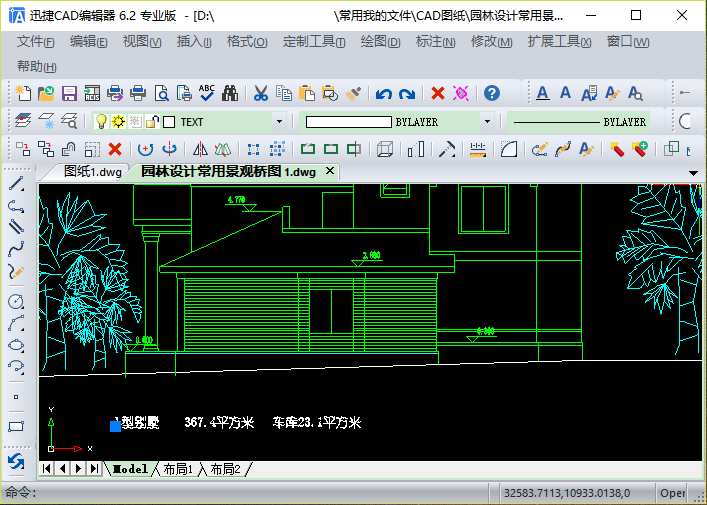Expand the TEXT layer dropdown
707x505 pixels.
(x=280, y=122)
